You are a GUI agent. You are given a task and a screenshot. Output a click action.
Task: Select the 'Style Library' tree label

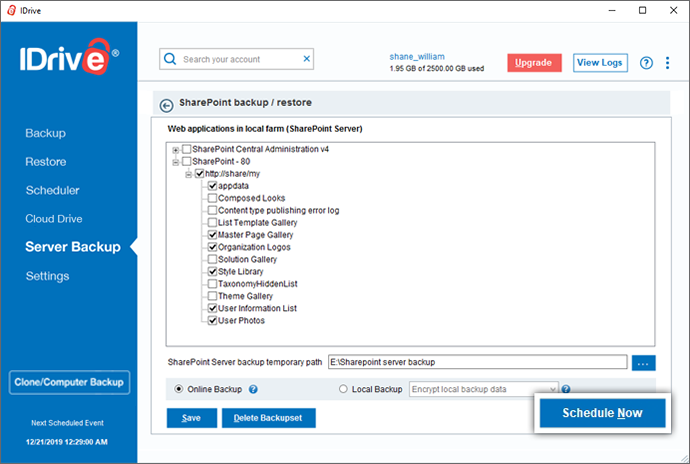[x=241, y=271]
